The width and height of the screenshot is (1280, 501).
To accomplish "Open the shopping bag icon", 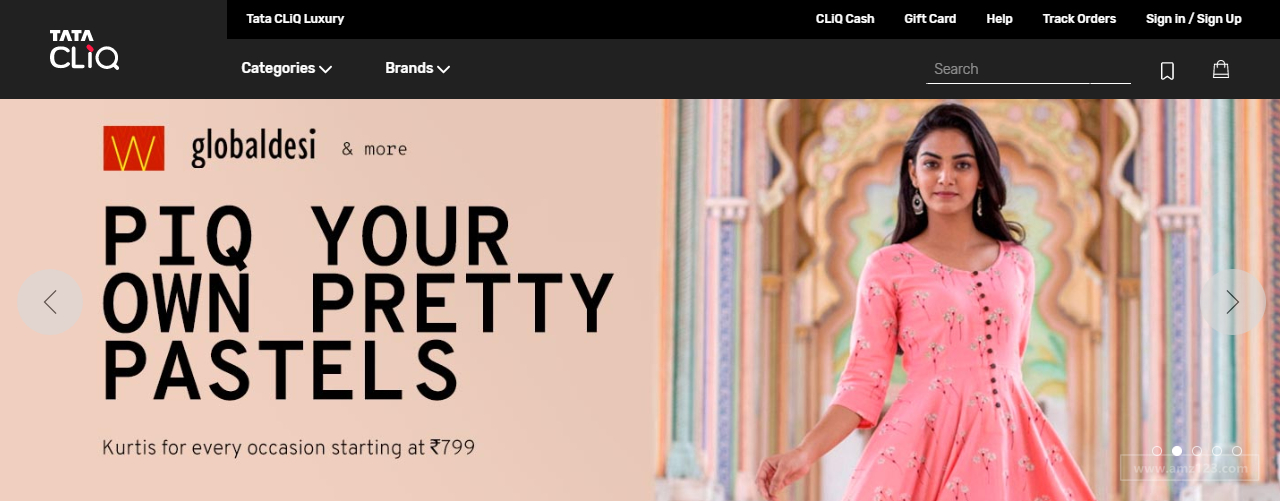I will tap(1220, 69).
